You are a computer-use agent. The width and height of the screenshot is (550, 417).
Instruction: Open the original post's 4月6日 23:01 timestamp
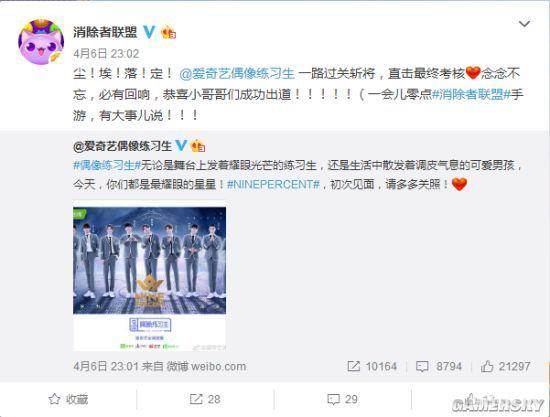106,366
